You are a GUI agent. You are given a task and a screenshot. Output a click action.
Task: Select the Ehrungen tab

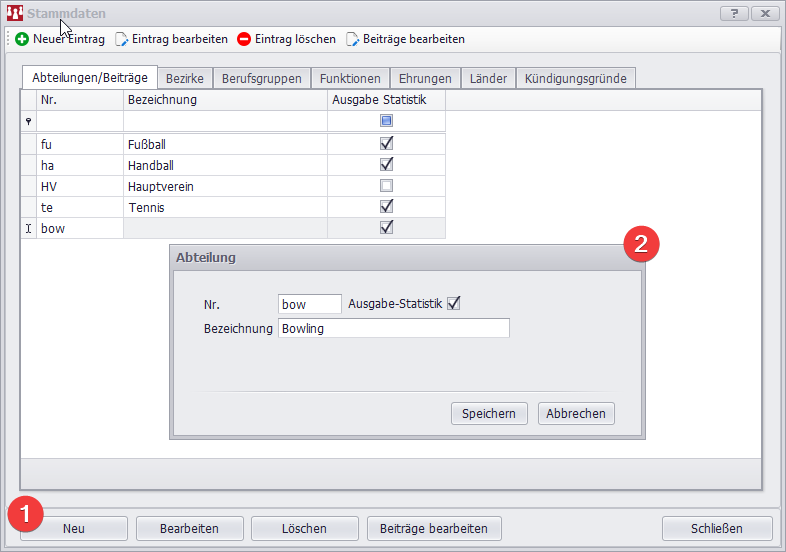pyautogui.click(x=425, y=78)
